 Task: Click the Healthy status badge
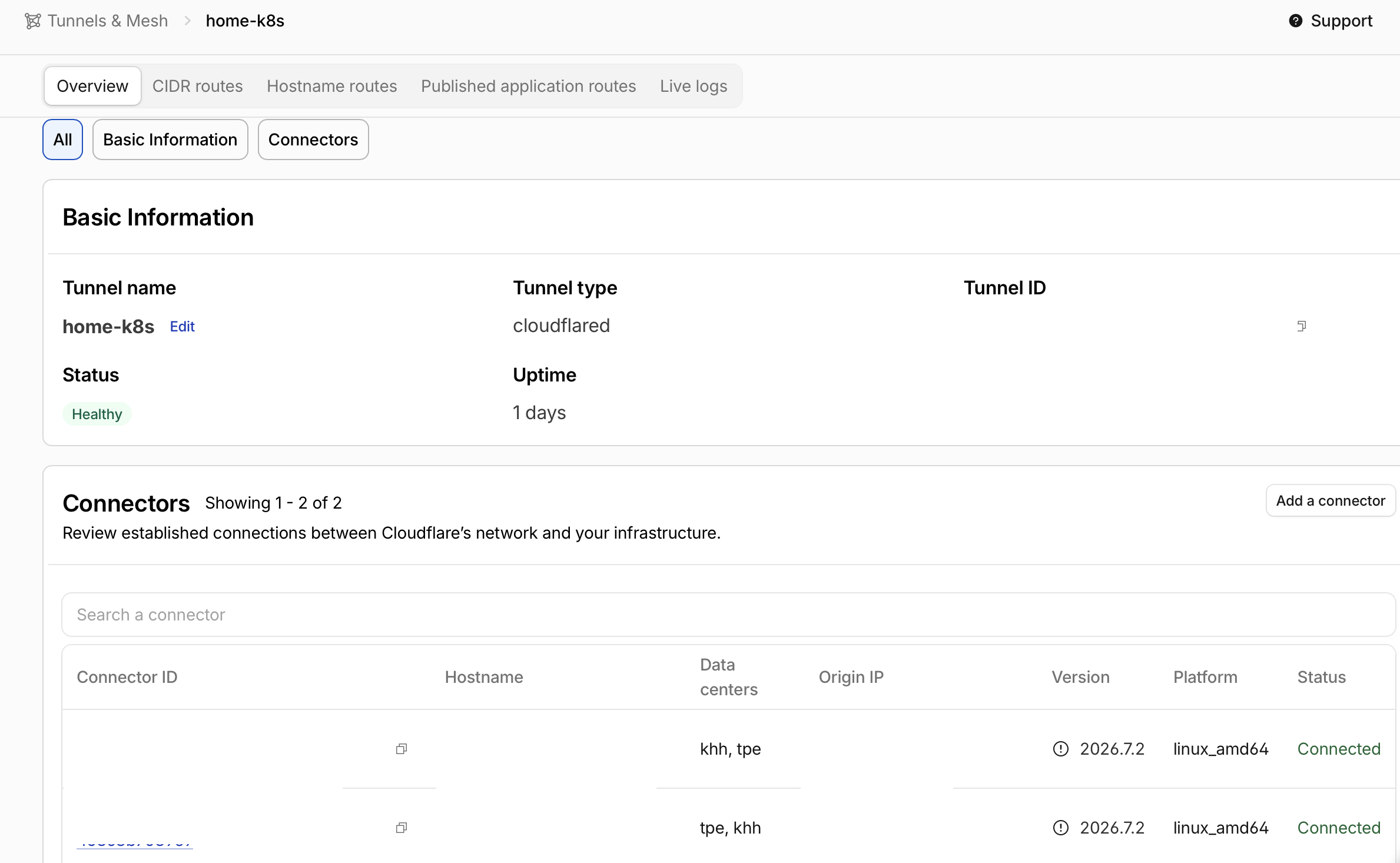97,414
